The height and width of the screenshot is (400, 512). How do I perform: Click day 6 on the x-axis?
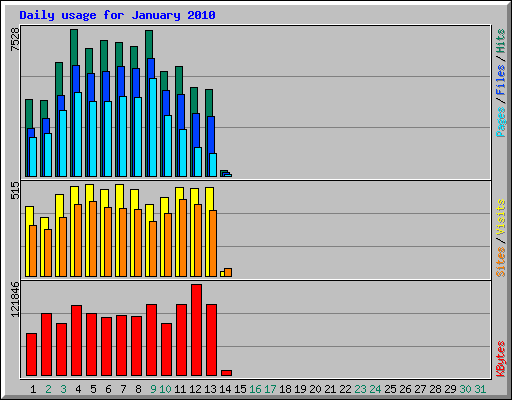point(108,389)
